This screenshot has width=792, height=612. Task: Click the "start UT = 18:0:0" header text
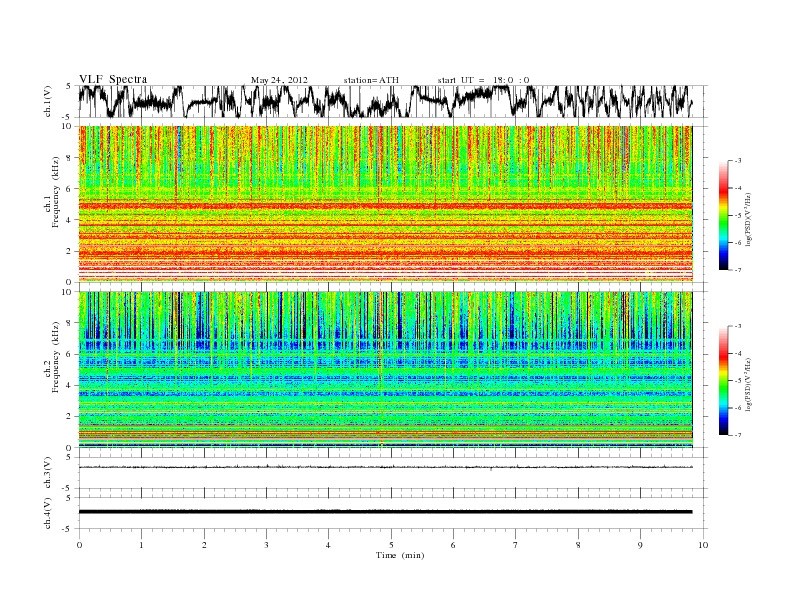(483, 80)
